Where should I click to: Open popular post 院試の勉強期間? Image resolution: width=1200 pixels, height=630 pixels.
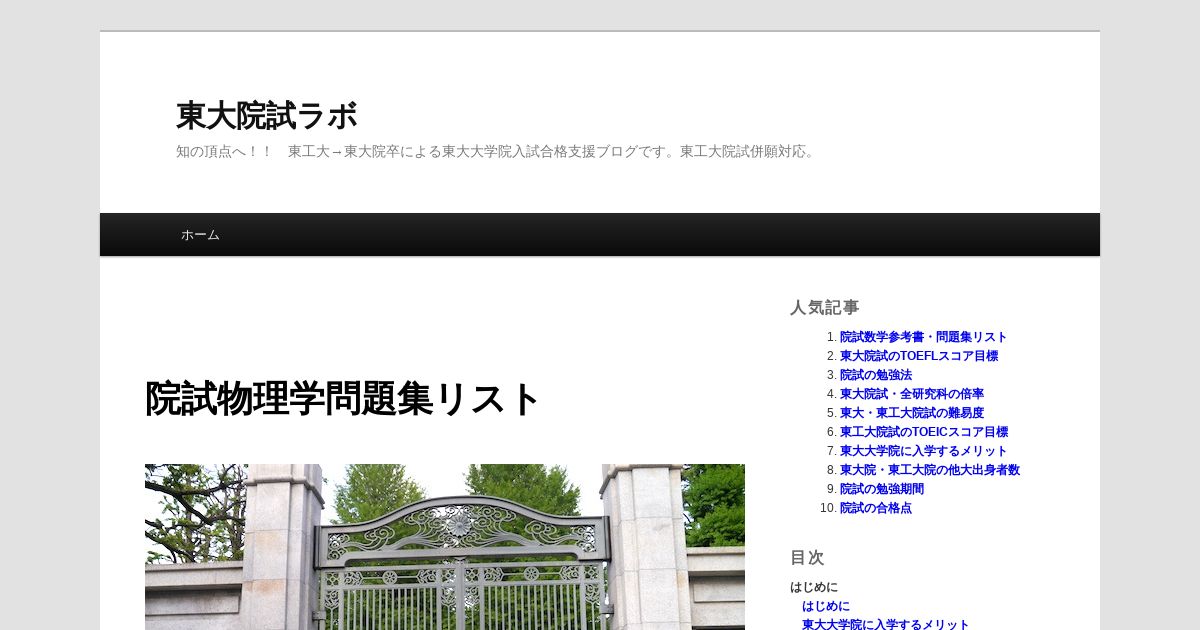[x=882, y=489]
